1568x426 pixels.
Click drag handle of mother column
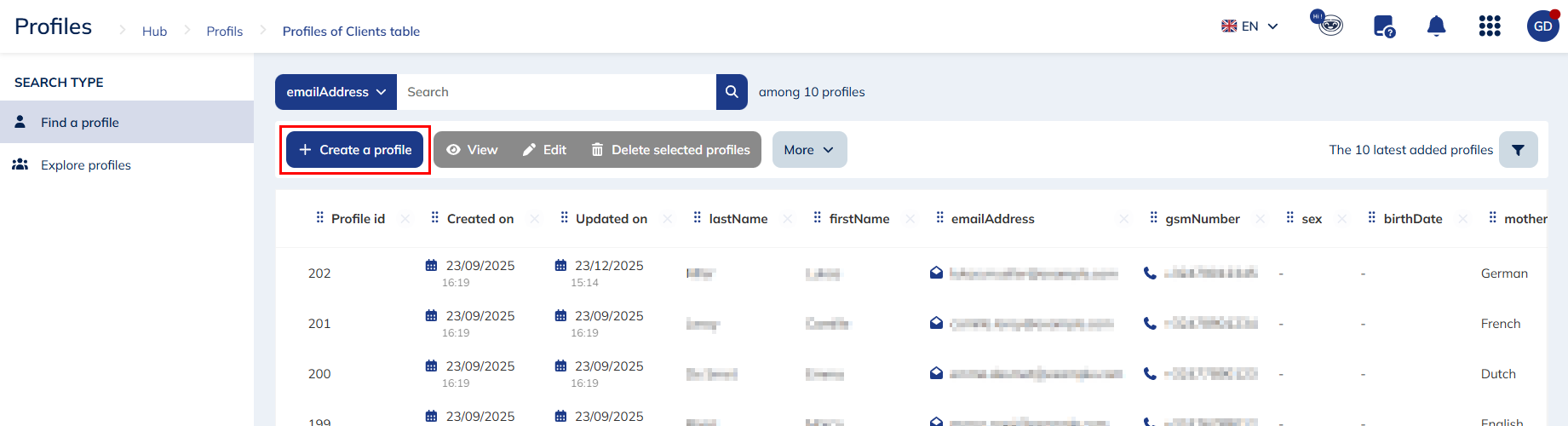(1493, 218)
